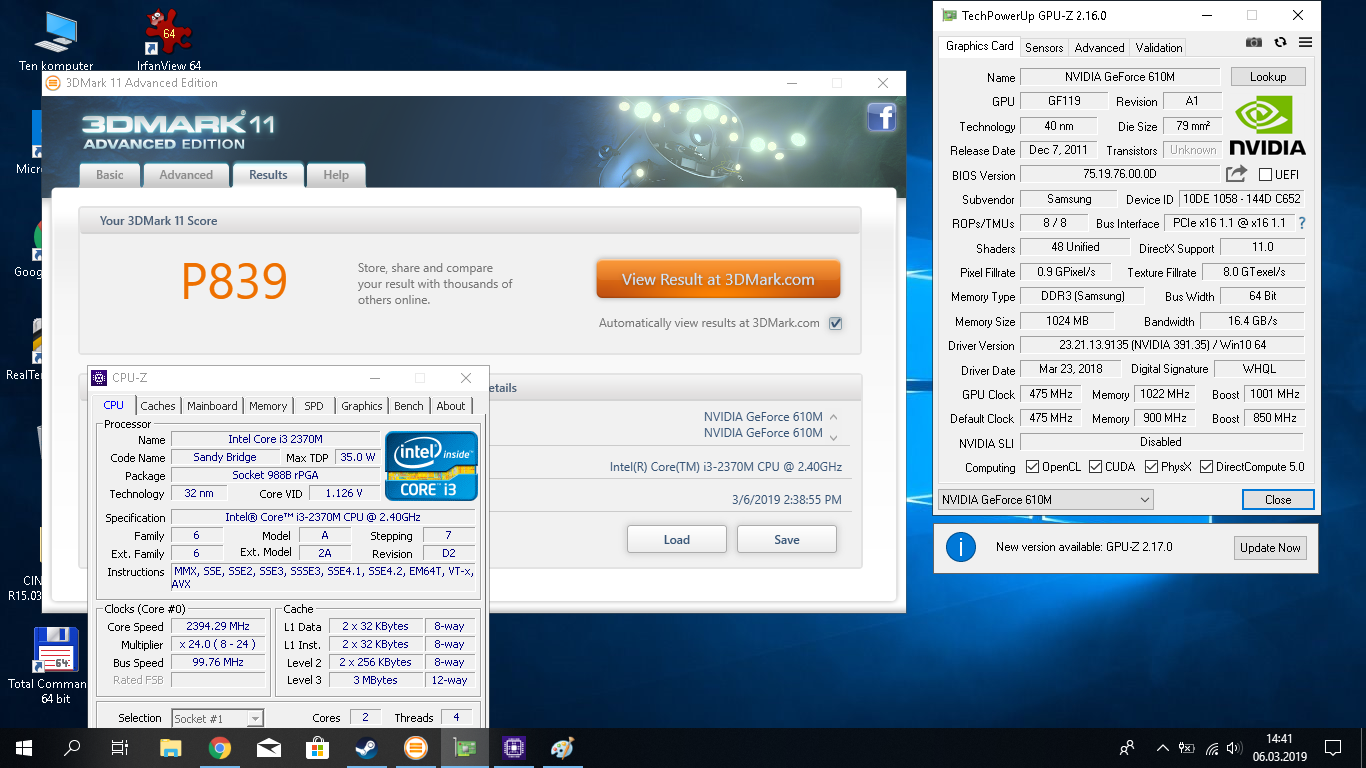Toggle the CUDA checkbox
1366x768 pixels.
1096,467
